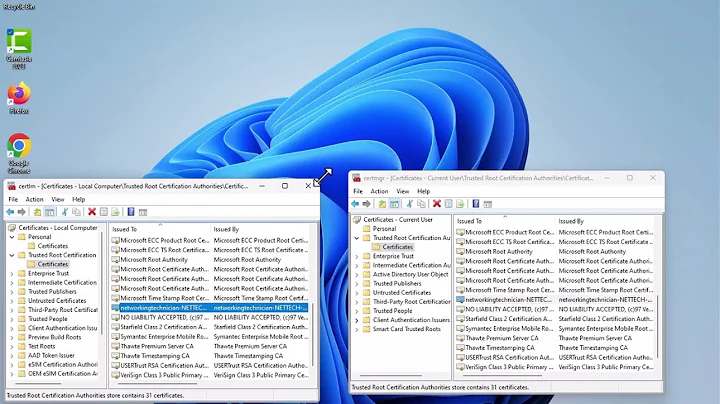Open Camtasia desktop shortcut

pos(19,49)
